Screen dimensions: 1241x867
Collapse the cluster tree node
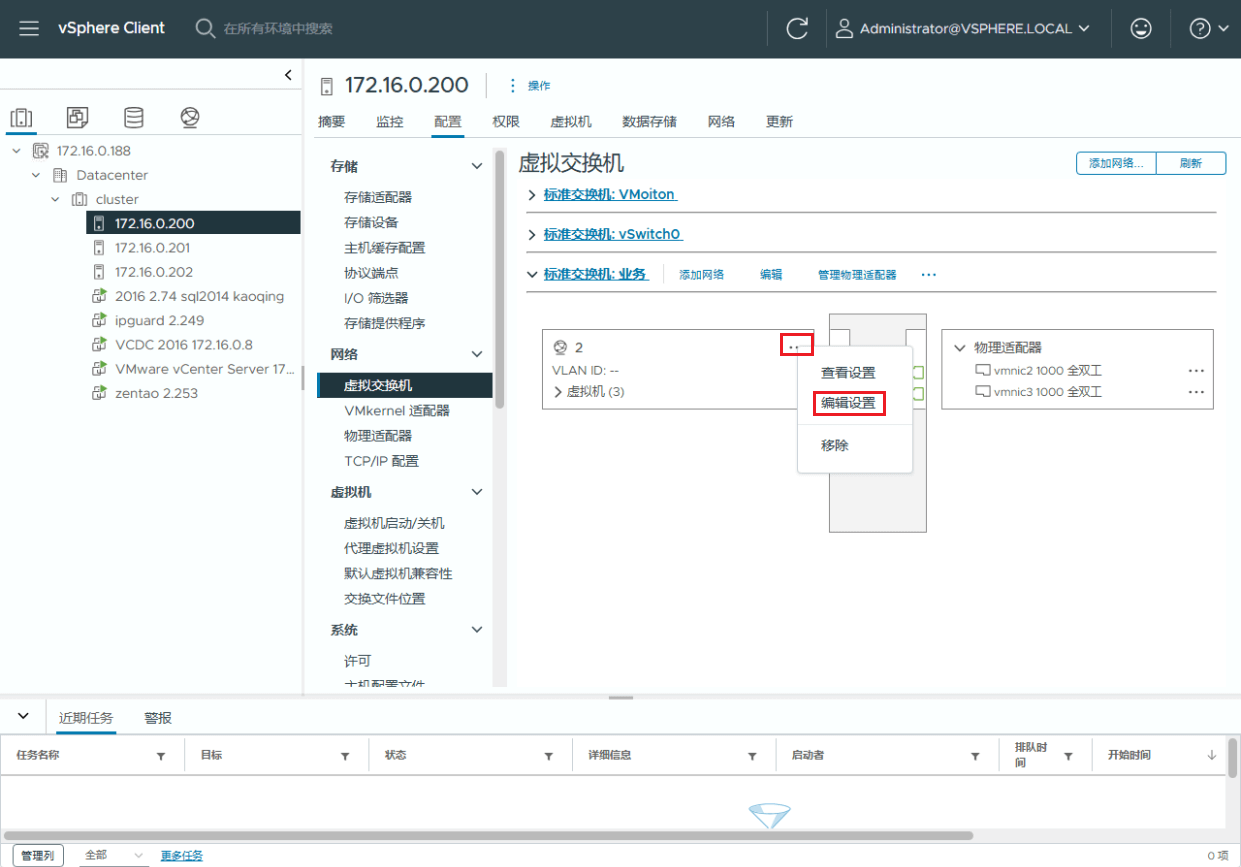(56, 199)
